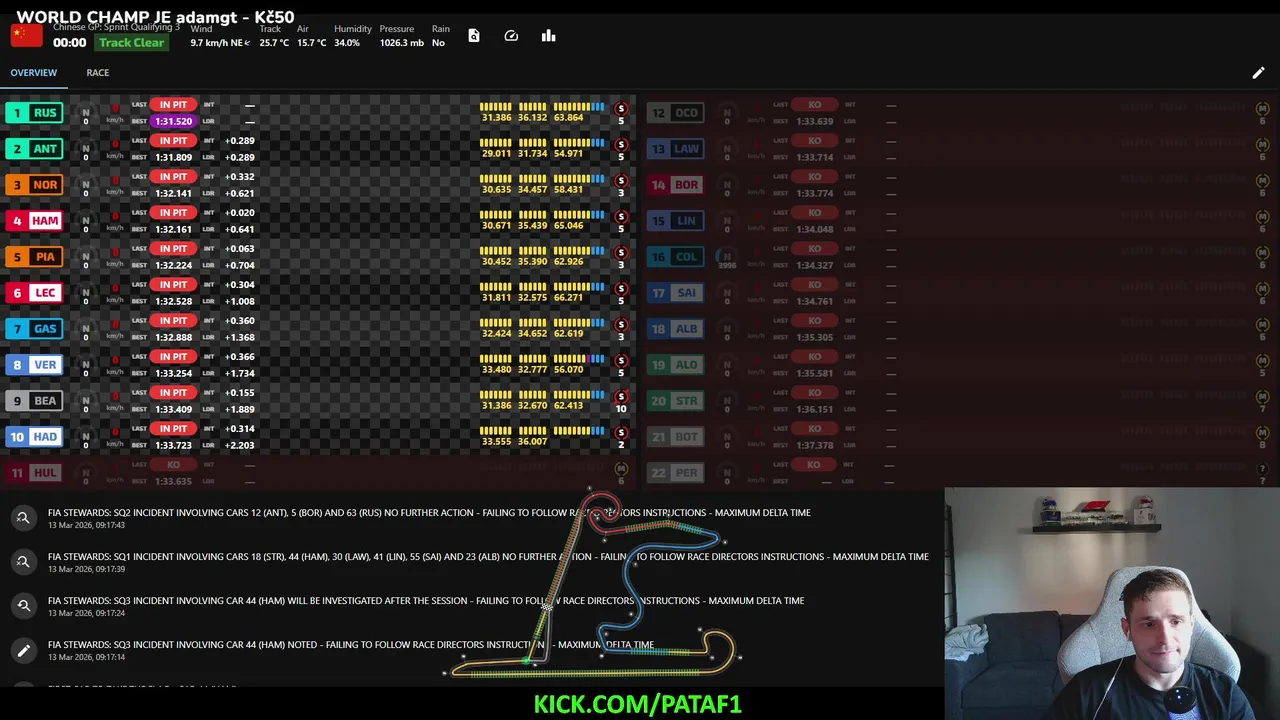
Task: Click the Chinese flag icon
Action: coord(26,36)
